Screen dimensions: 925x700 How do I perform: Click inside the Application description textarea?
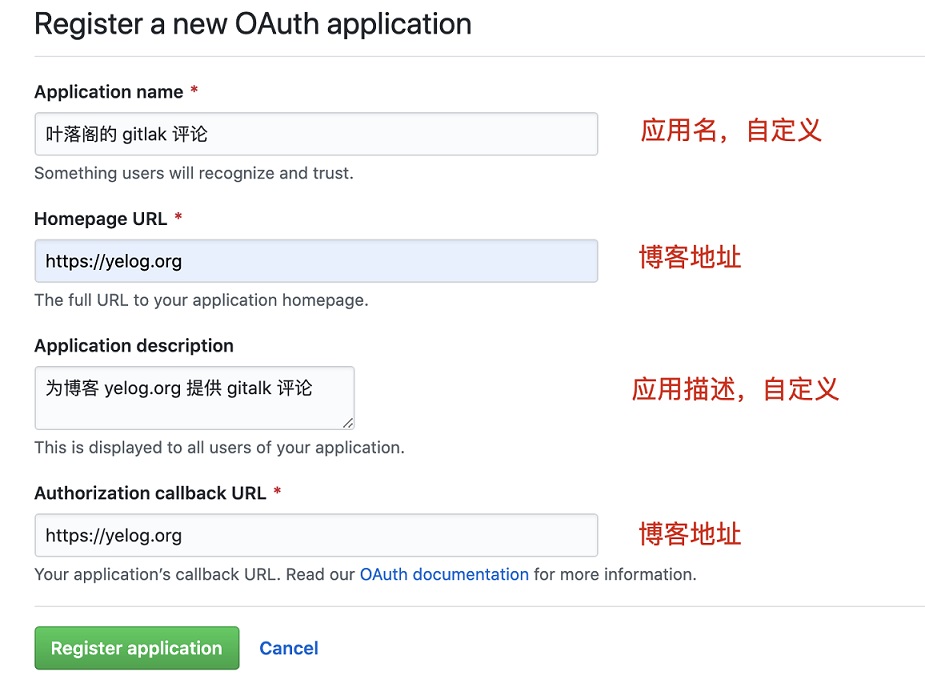(194, 397)
